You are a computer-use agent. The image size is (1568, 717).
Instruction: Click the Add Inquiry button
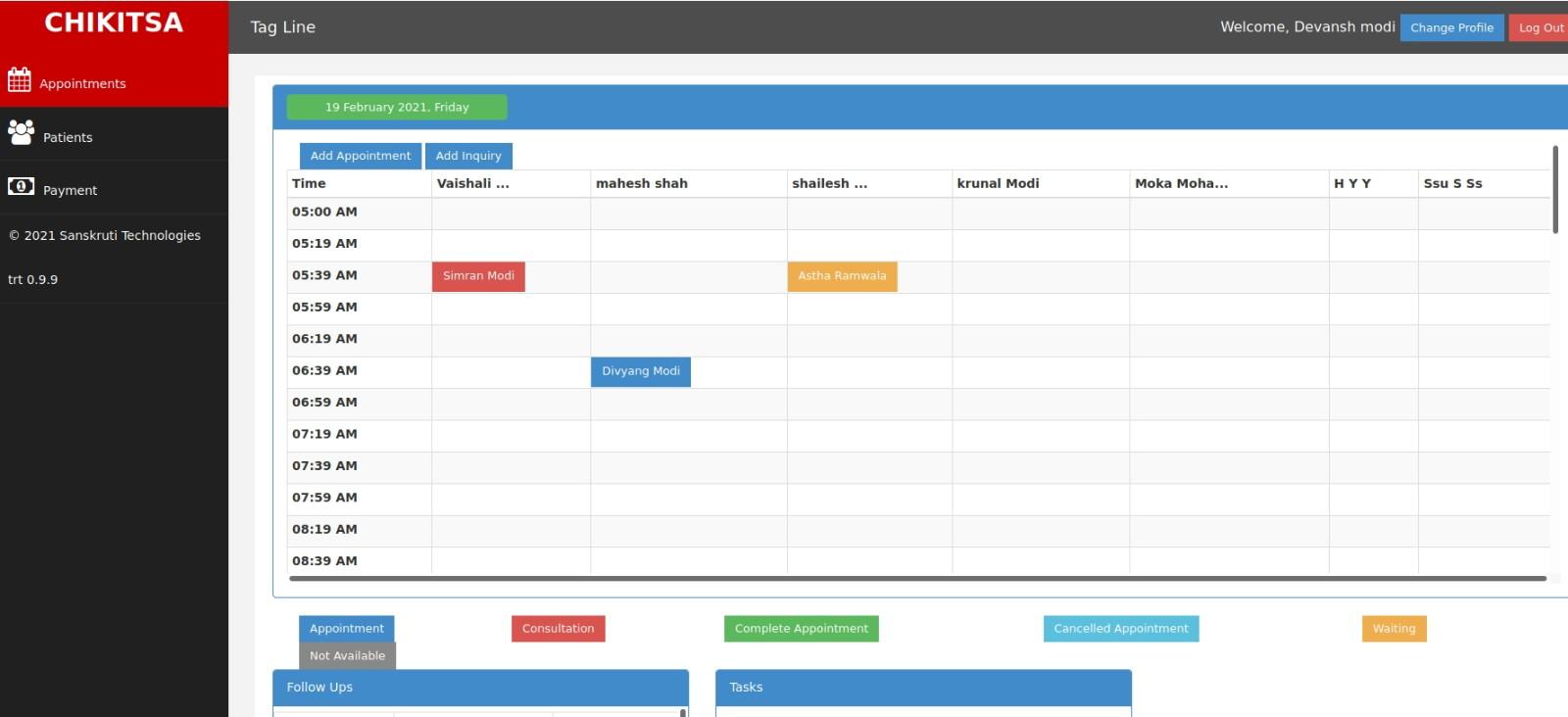468,156
